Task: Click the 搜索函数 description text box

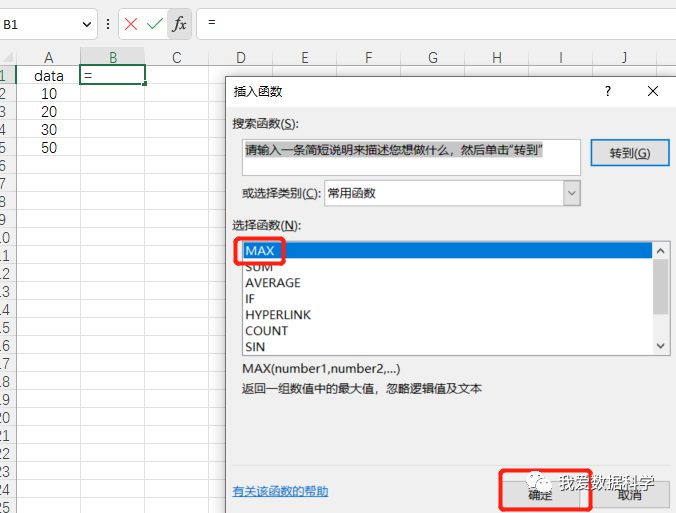Action: (x=411, y=157)
